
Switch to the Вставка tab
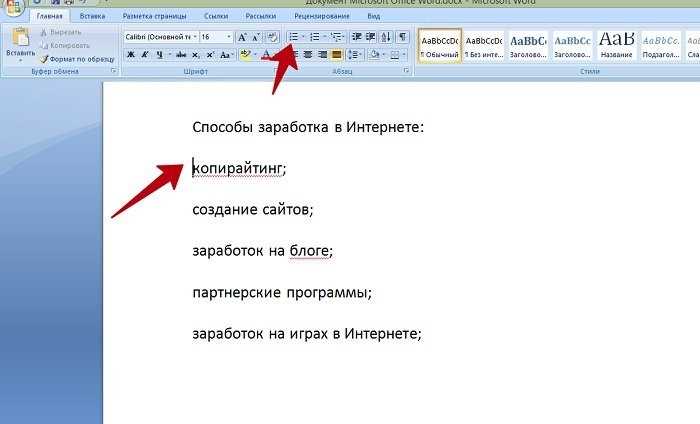(92, 16)
